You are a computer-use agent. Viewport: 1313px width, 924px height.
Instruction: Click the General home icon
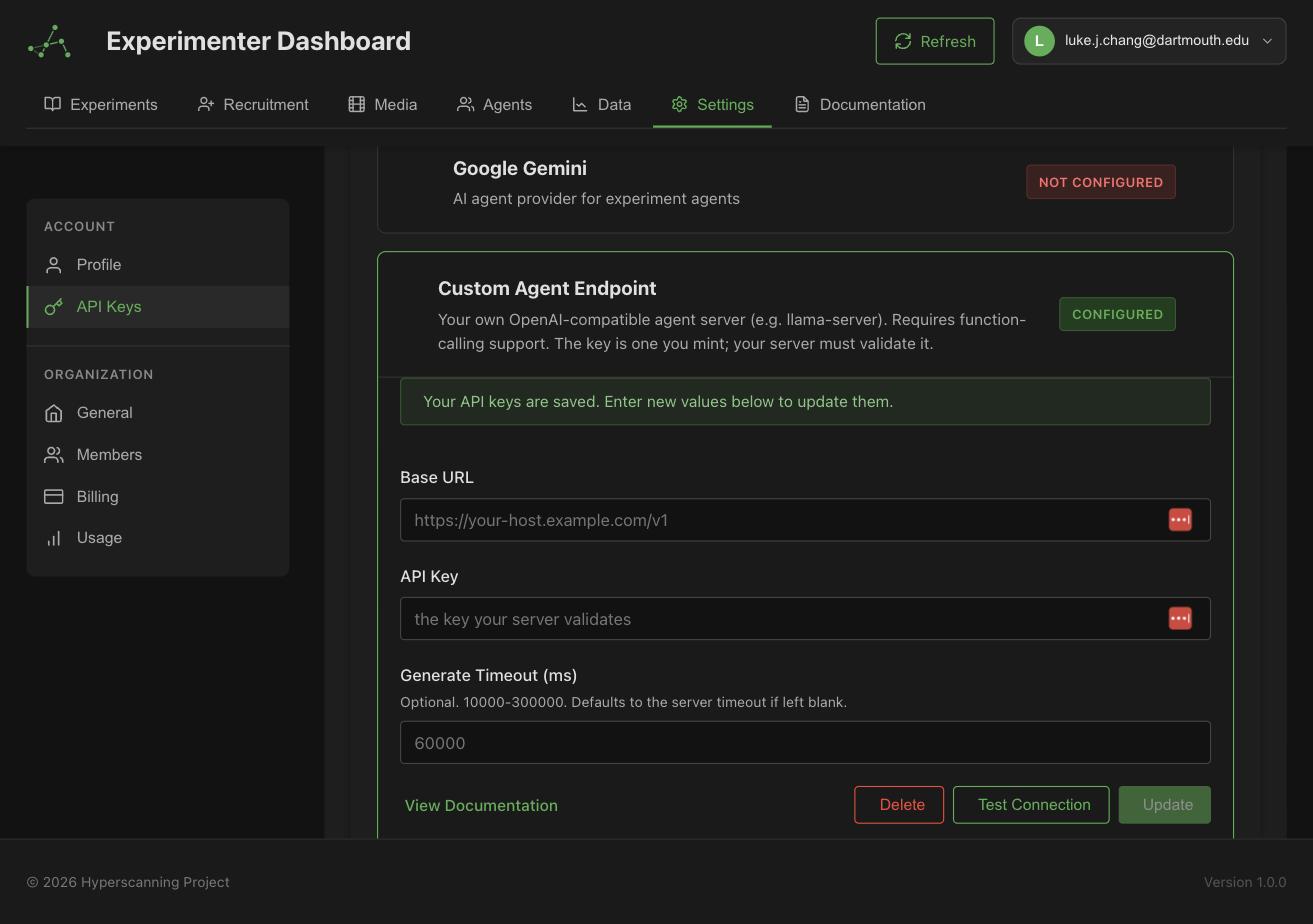point(54,413)
